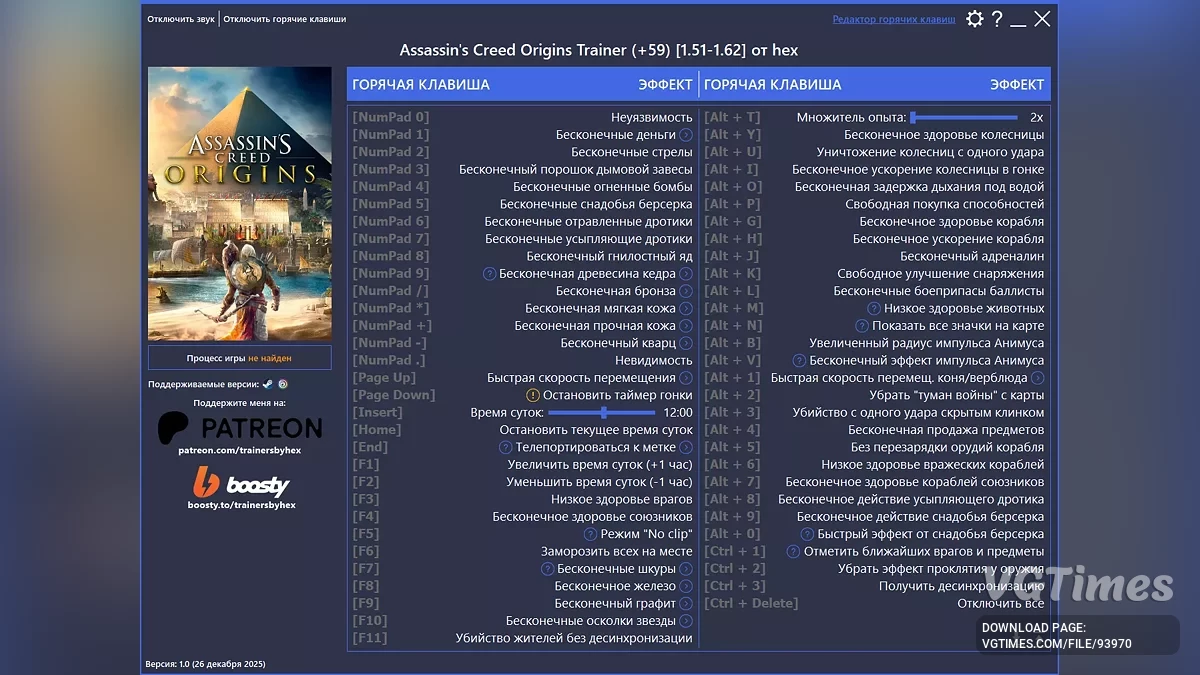Toggle the [F6] hotkey label

pyautogui.click(x=366, y=551)
